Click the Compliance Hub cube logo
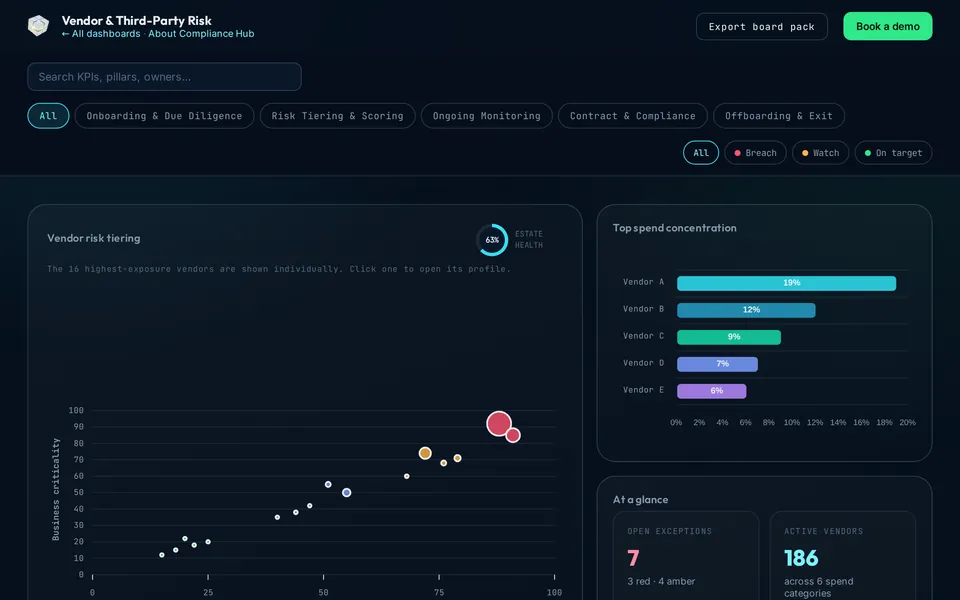This screenshot has height=600, width=960. pos(39,26)
